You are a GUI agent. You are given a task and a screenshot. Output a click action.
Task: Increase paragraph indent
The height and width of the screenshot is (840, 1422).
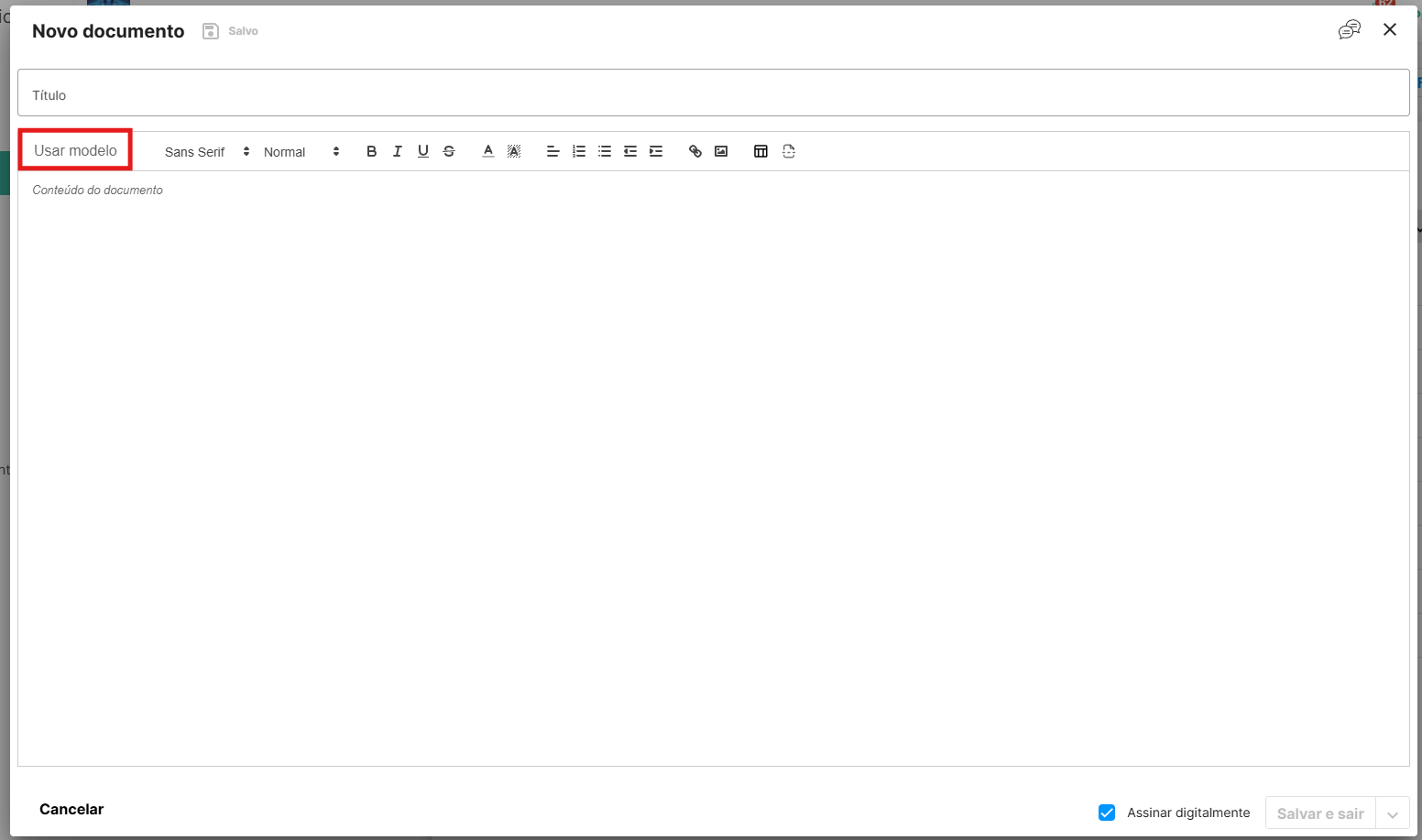pyautogui.click(x=656, y=151)
